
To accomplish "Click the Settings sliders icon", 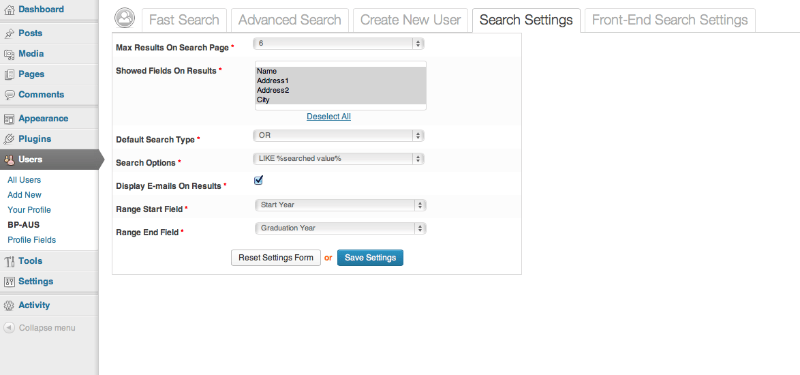I will (9, 281).
